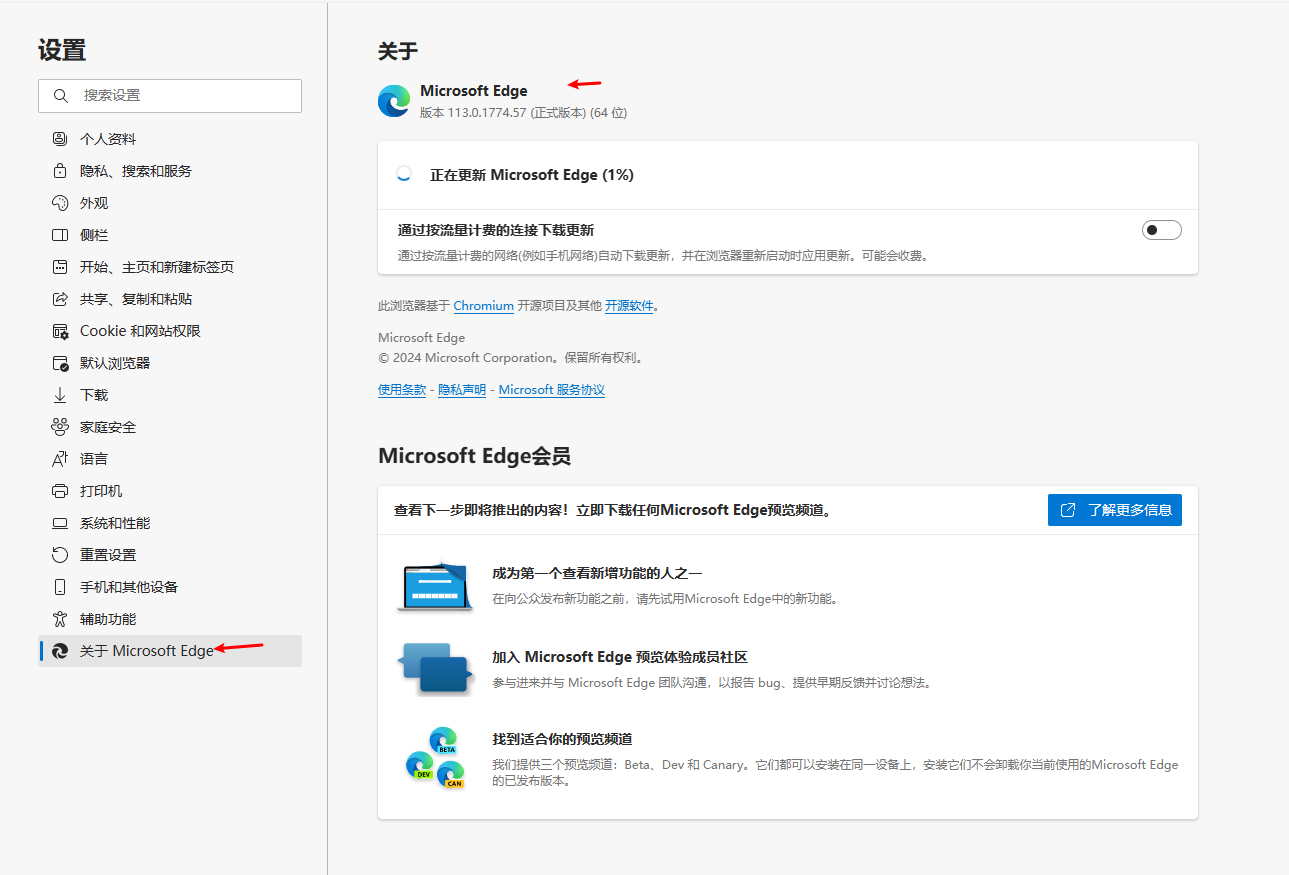This screenshot has width=1289, height=875.
Task: Click the 成为第一个查看新增功能的人之一 heading
Action: click(x=597, y=574)
